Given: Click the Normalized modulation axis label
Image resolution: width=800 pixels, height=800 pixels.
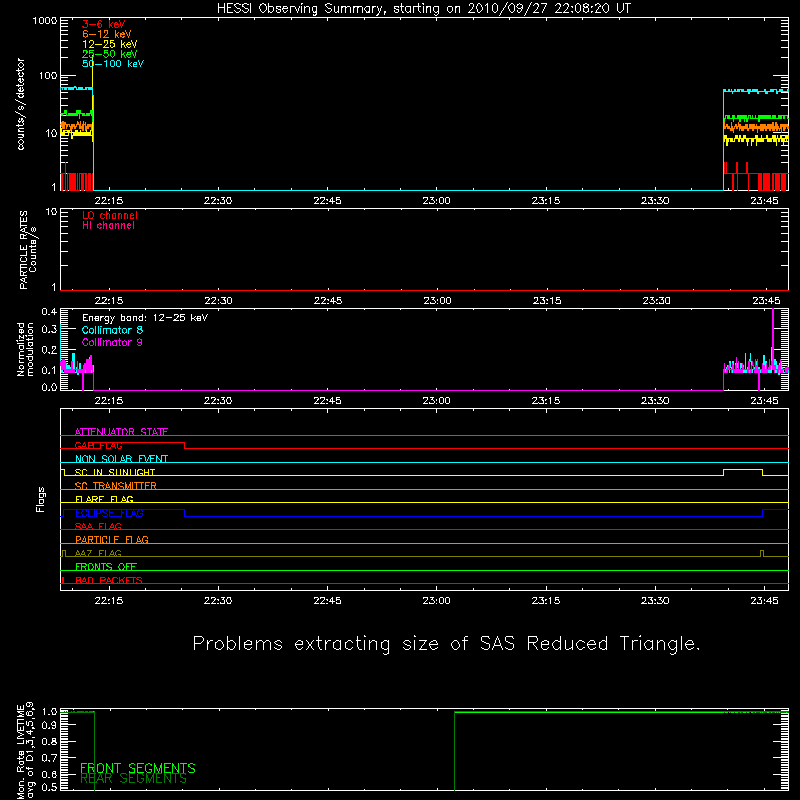Looking at the screenshot, I should [24, 349].
